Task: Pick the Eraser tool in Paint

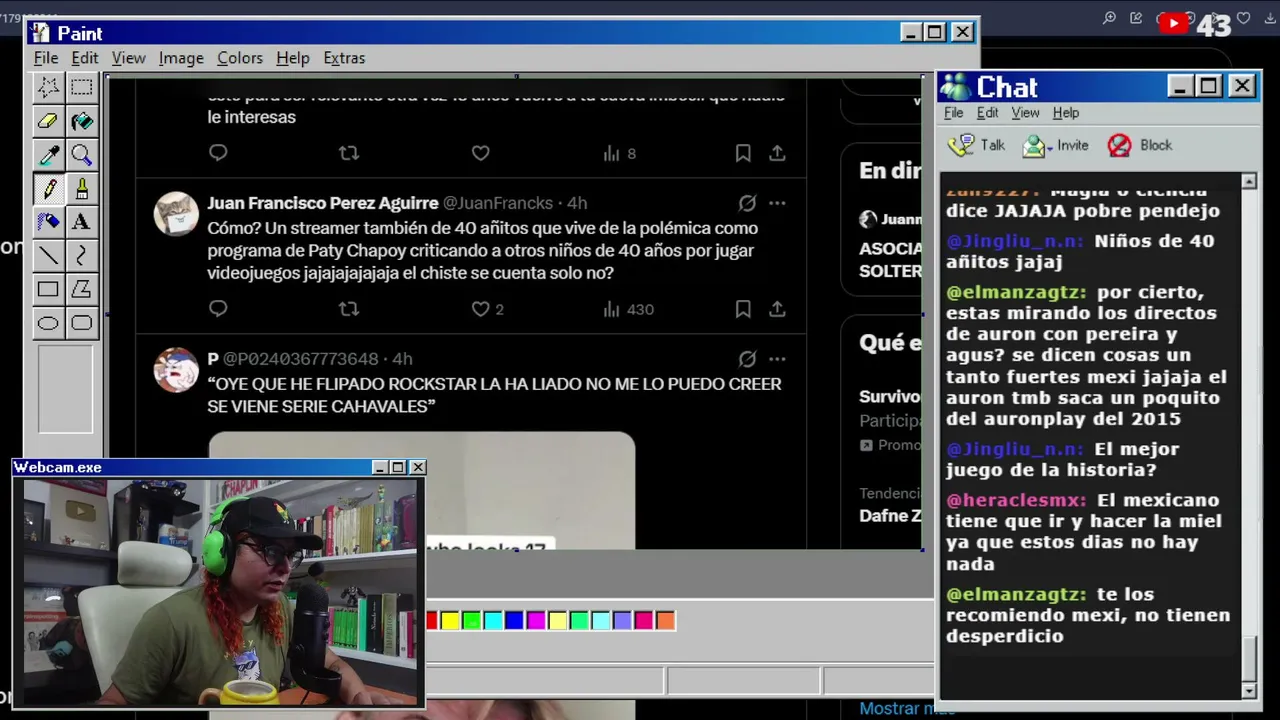Action: 48,121
